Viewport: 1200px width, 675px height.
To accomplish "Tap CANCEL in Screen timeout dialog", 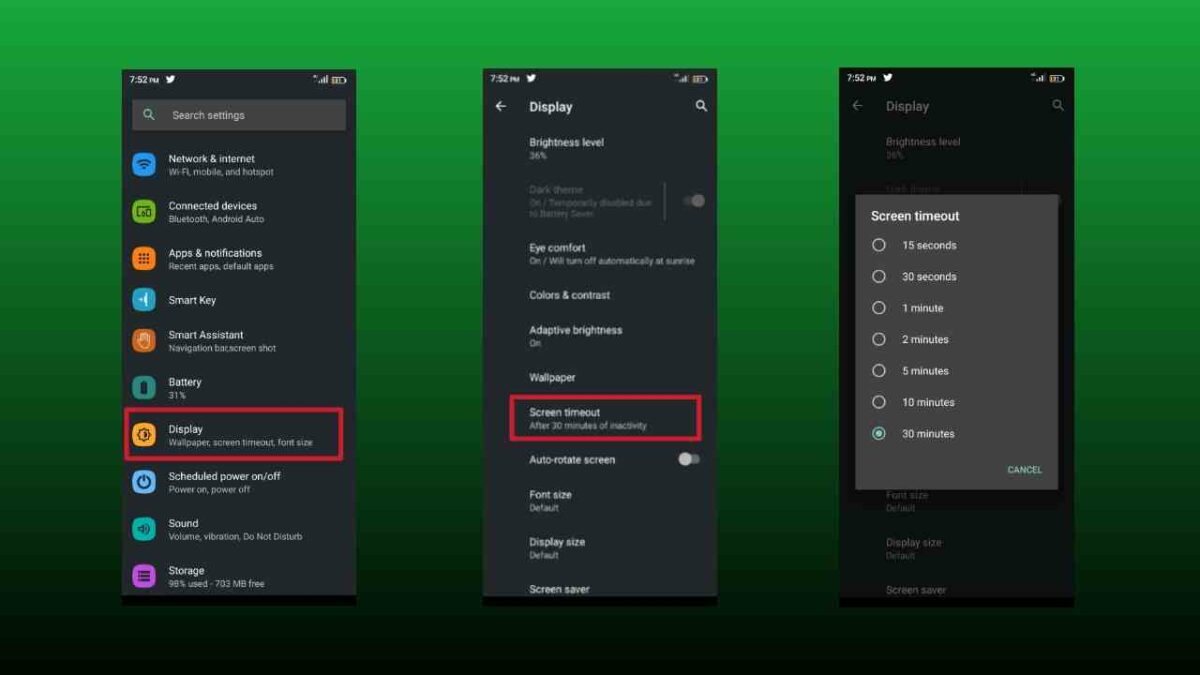I will [x=1024, y=470].
